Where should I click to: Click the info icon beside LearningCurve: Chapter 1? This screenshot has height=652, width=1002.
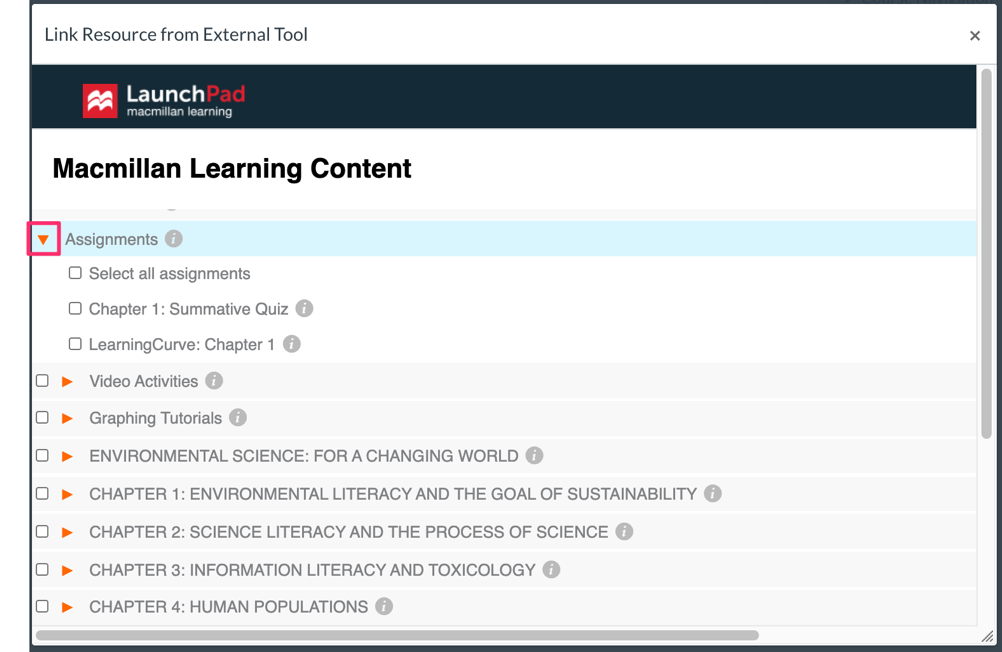(290, 343)
